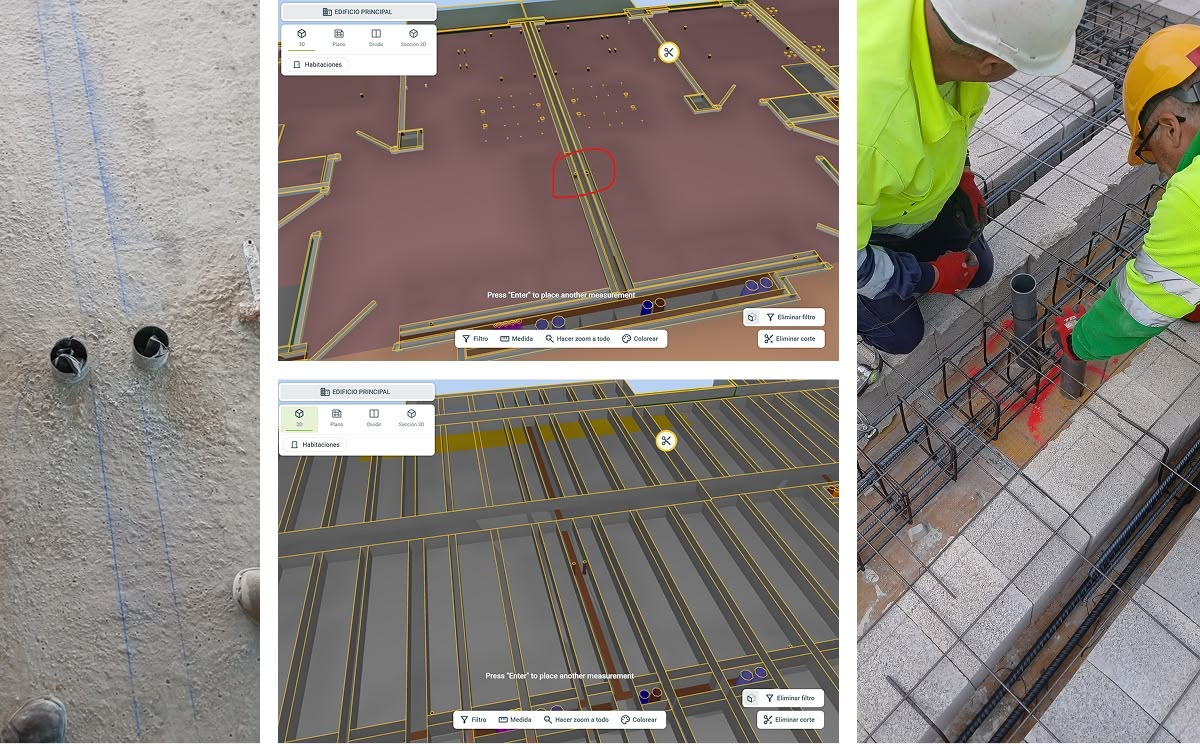Switch to Plano tab in brown slab viewer

click(338, 38)
